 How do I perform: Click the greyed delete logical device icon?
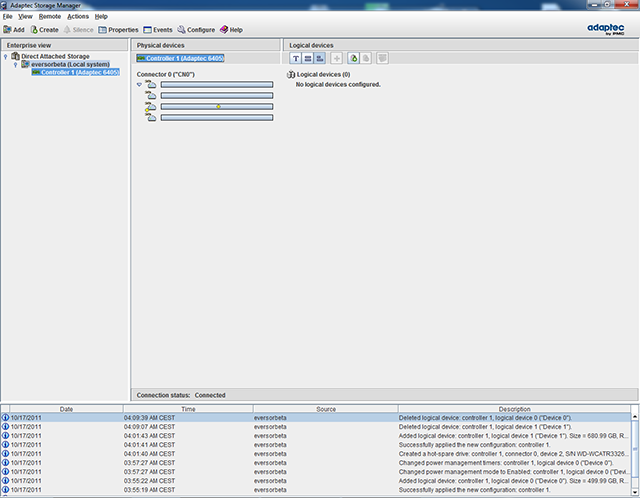click(x=366, y=58)
